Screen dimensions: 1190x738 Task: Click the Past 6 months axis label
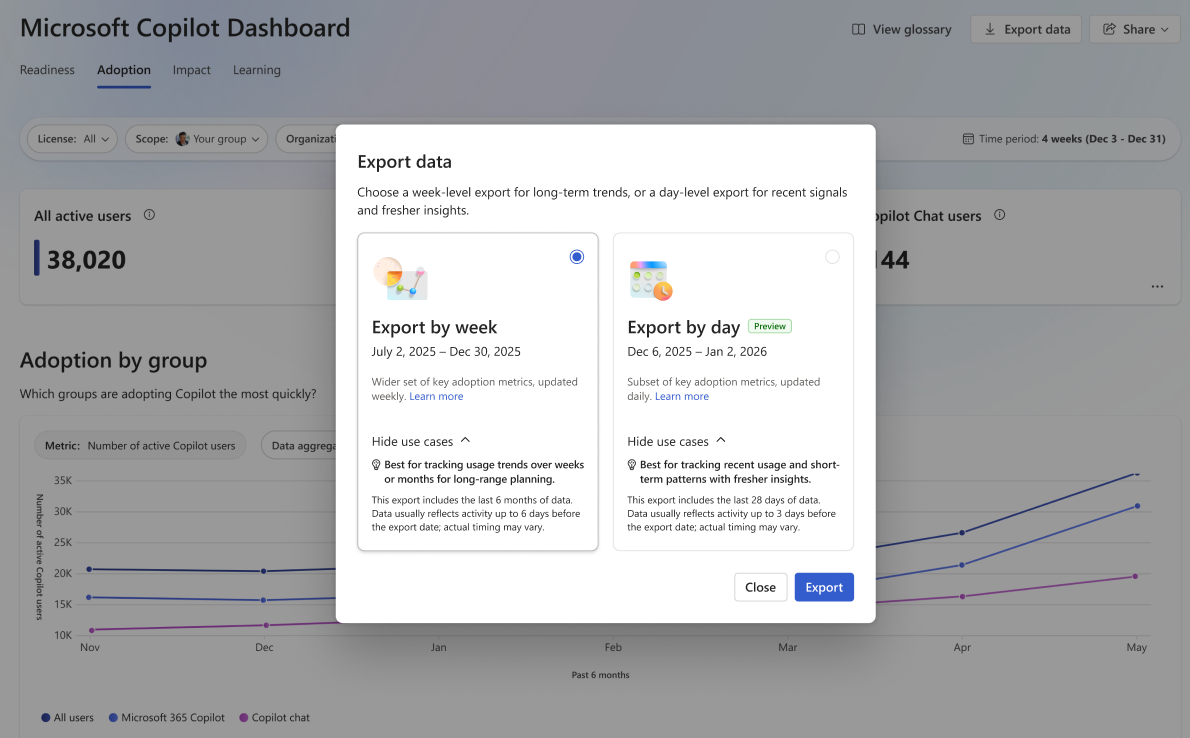tap(600, 675)
